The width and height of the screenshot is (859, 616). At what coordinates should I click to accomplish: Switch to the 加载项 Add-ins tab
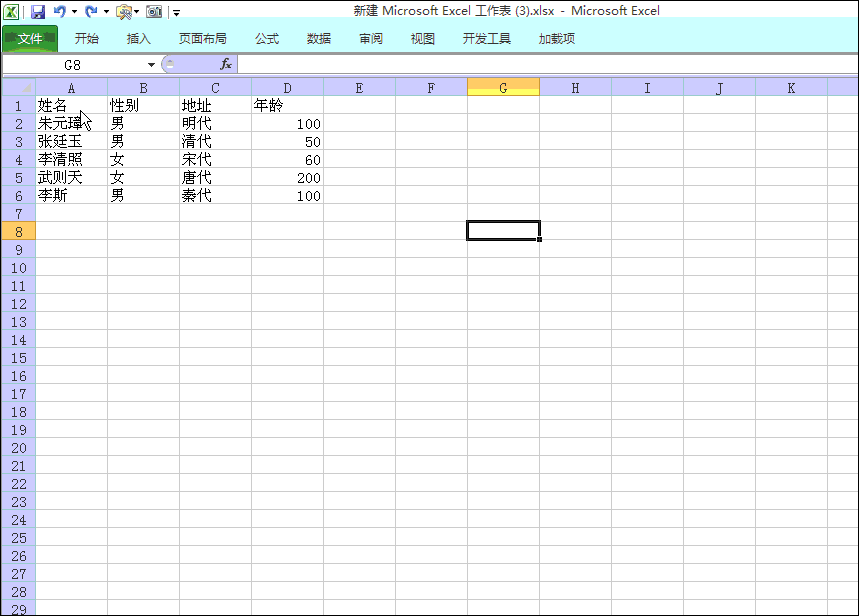pyautogui.click(x=557, y=38)
